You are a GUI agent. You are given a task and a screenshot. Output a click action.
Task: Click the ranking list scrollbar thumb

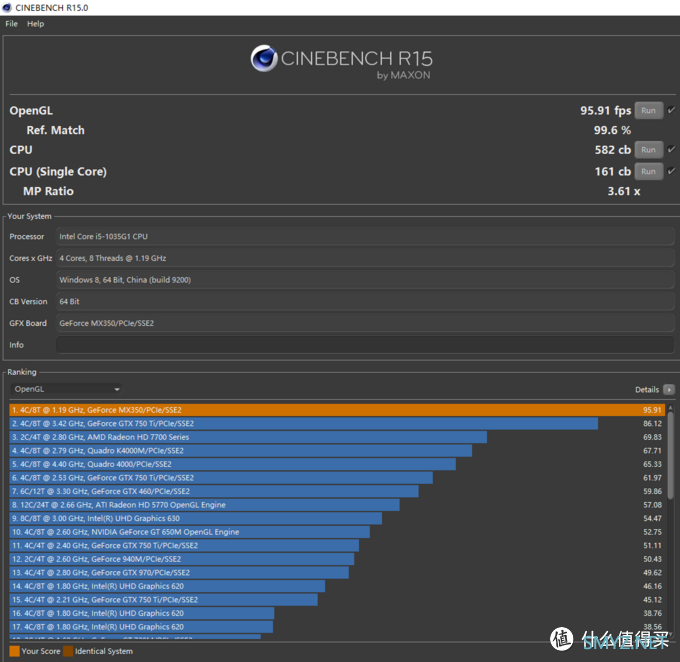click(x=670, y=454)
